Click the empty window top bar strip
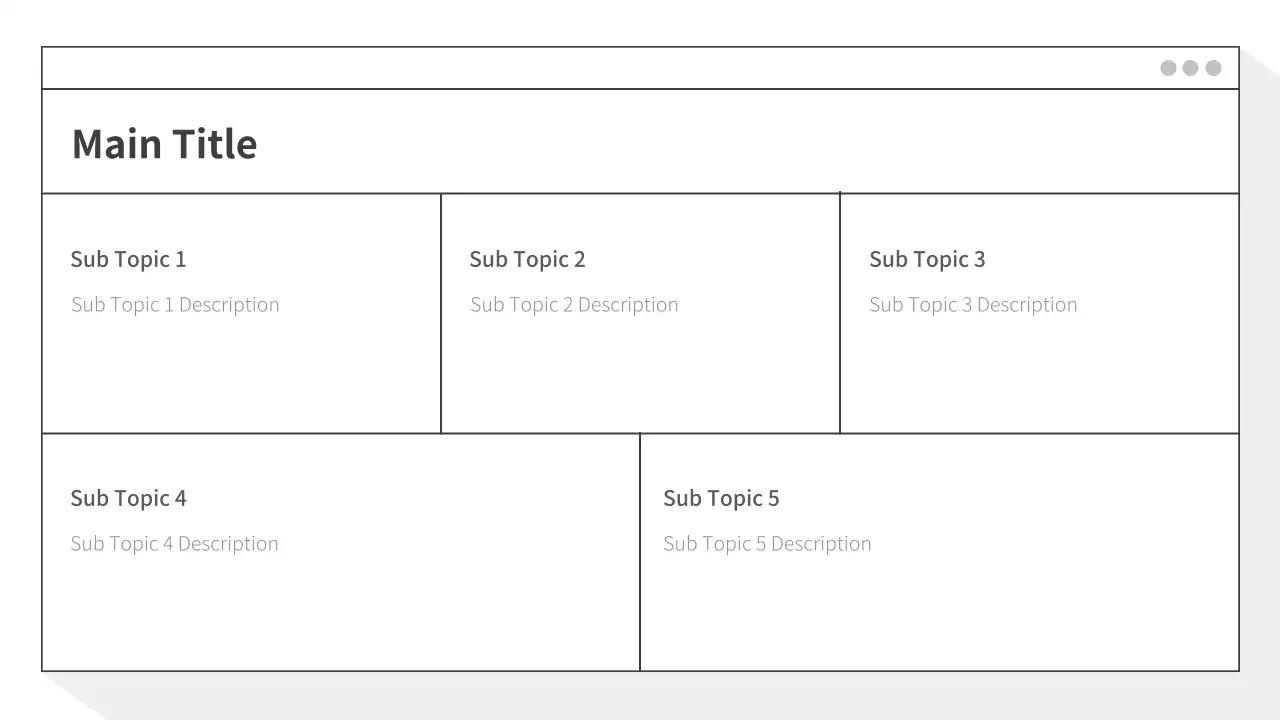1280x720 pixels. coord(600,68)
